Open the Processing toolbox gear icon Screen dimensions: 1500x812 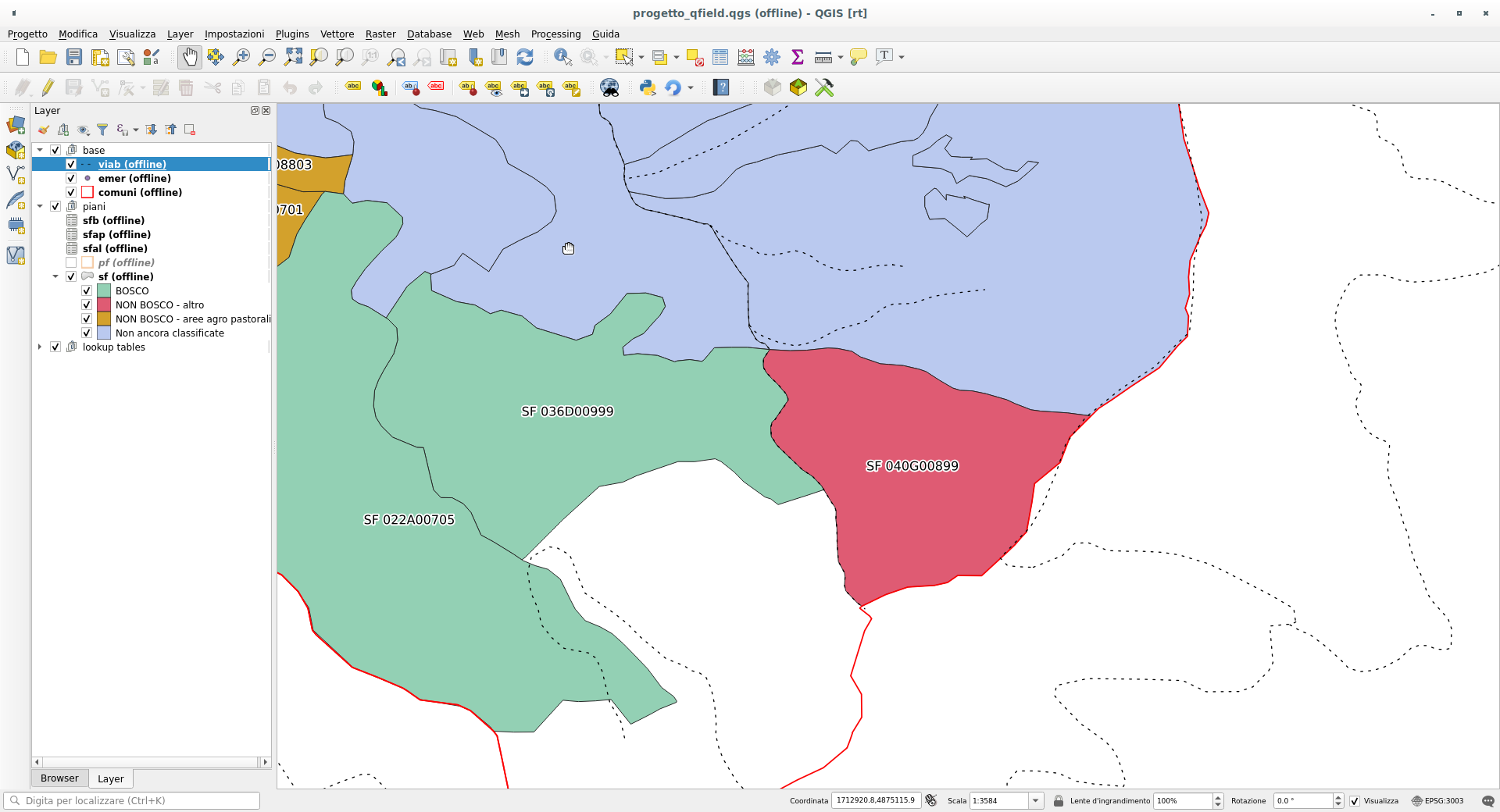[x=772, y=57]
